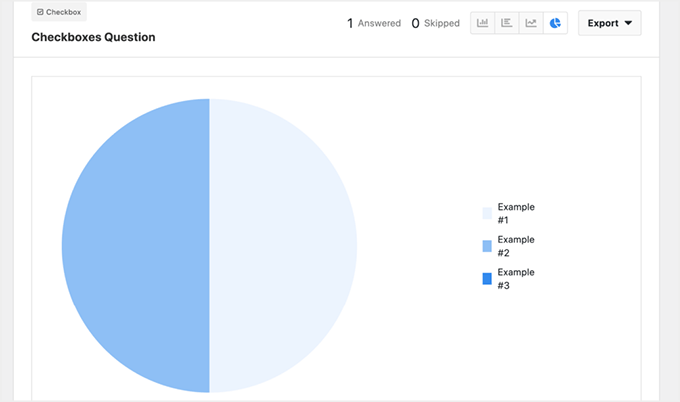Viewport: 680px width, 402px height.
Task: Click the Skipped count
Action: pyautogui.click(x=443, y=23)
